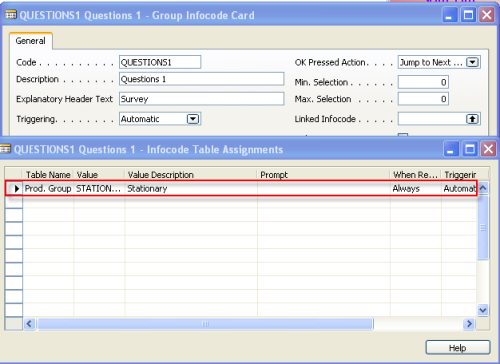Screen dimensions: 500x364
Task: Click the Table Name column header
Action: (48, 175)
